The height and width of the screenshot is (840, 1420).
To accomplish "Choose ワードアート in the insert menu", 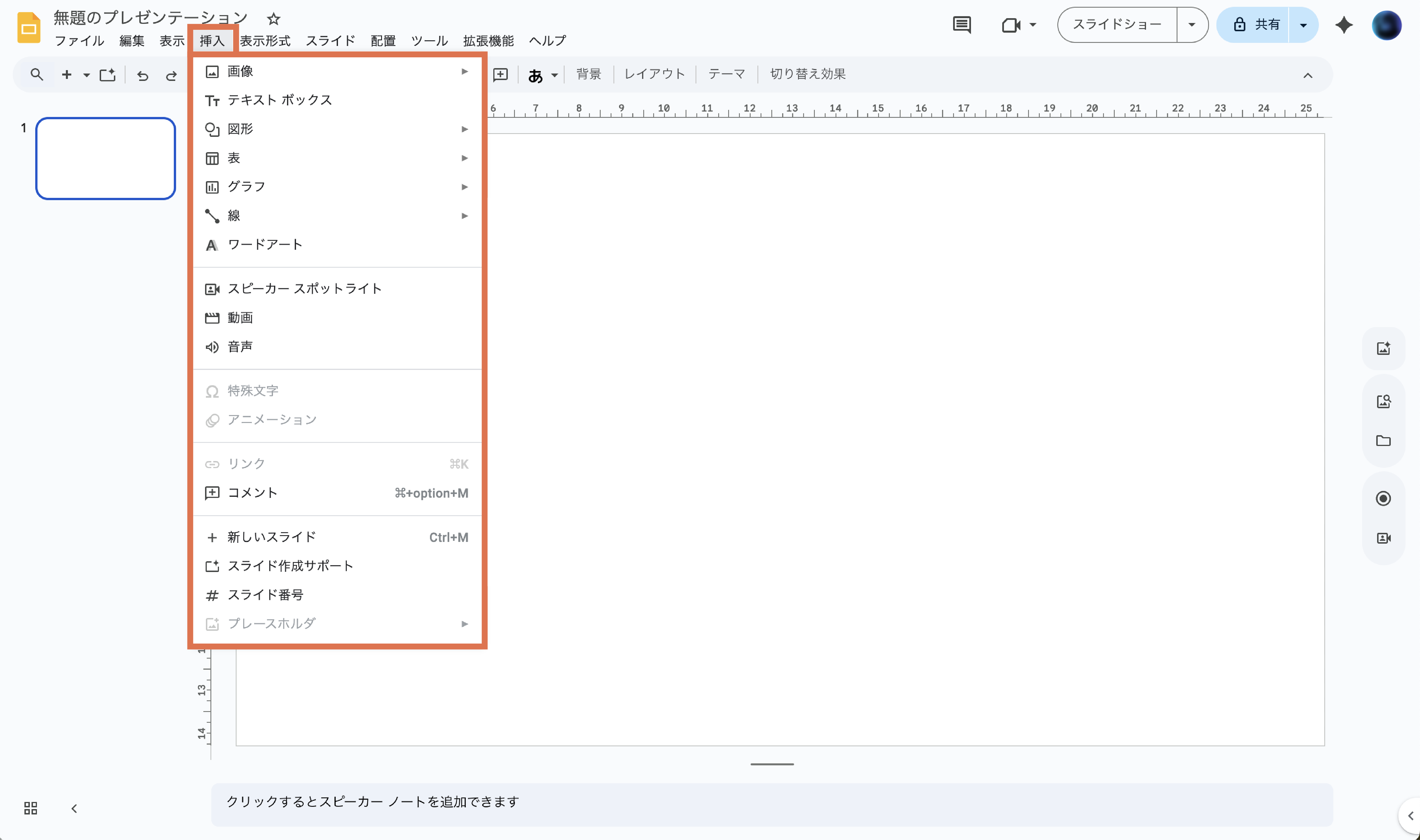I will tap(265, 244).
